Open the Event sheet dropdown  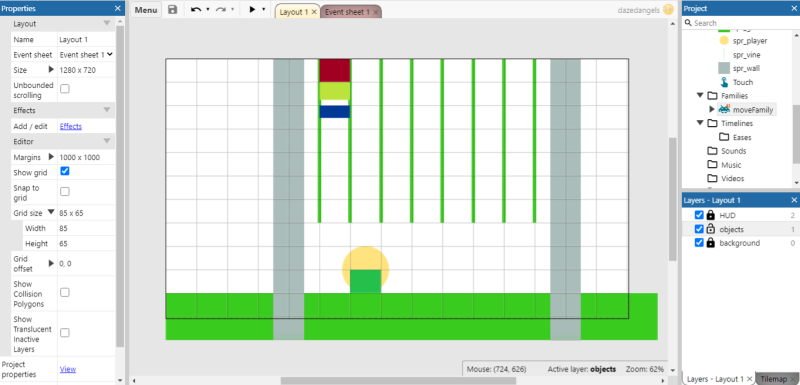(x=86, y=55)
